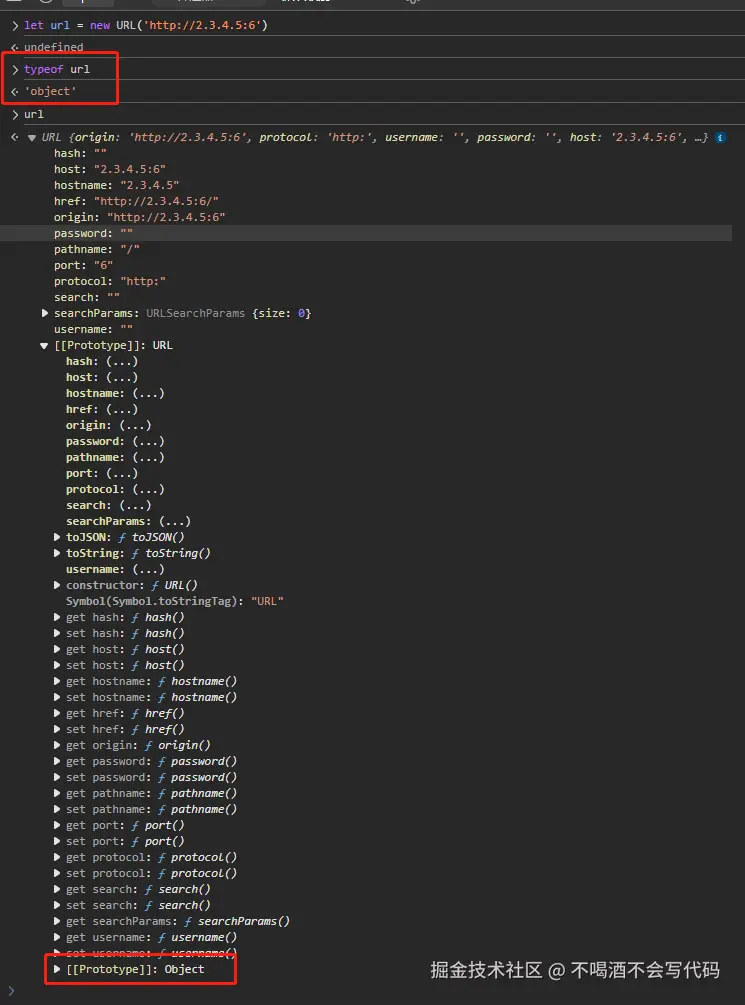The width and height of the screenshot is (745, 1005).
Task: Select the port: "6" property row
Action: click(x=83, y=265)
